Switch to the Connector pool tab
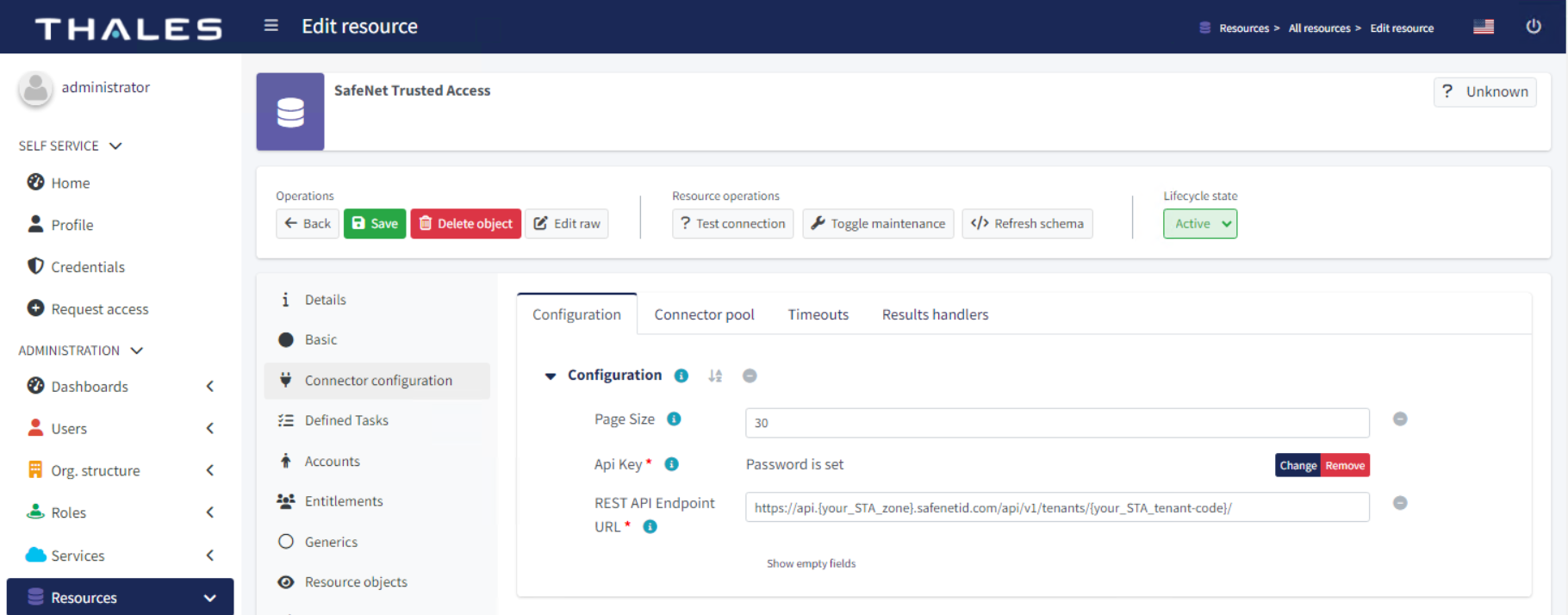Image resolution: width=1568 pixels, height=615 pixels. pyautogui.click(x=704, y=314)
